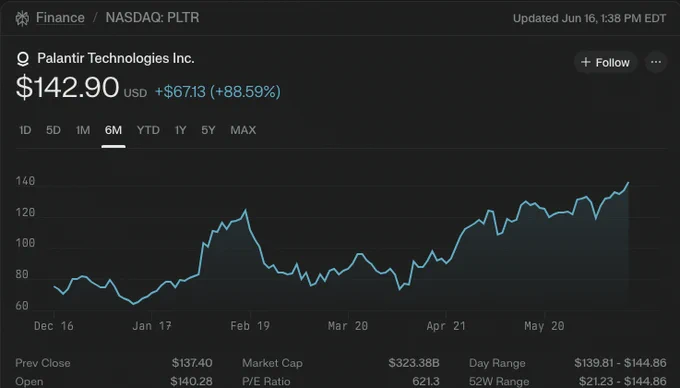Click the Palantir company logo icon
This screenshot has height=388, width=680.
pyautogui.click(x=23, y=59)
